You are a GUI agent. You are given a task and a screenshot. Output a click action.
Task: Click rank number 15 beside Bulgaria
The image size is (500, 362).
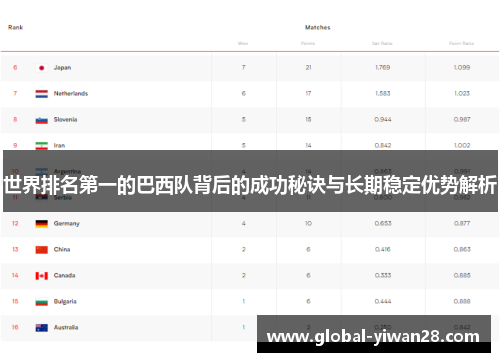(x=15, y=301)
